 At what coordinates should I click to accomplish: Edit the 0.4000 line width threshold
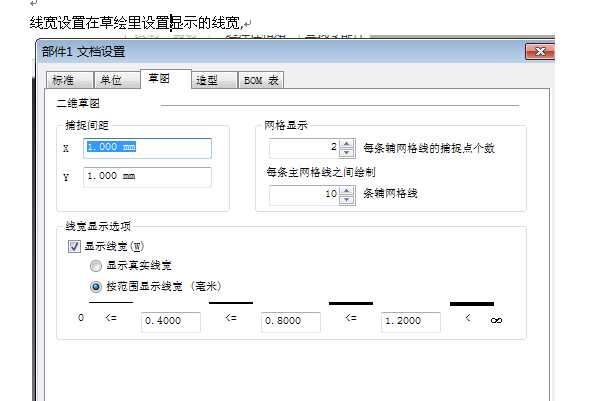click(x=171, y=322)
